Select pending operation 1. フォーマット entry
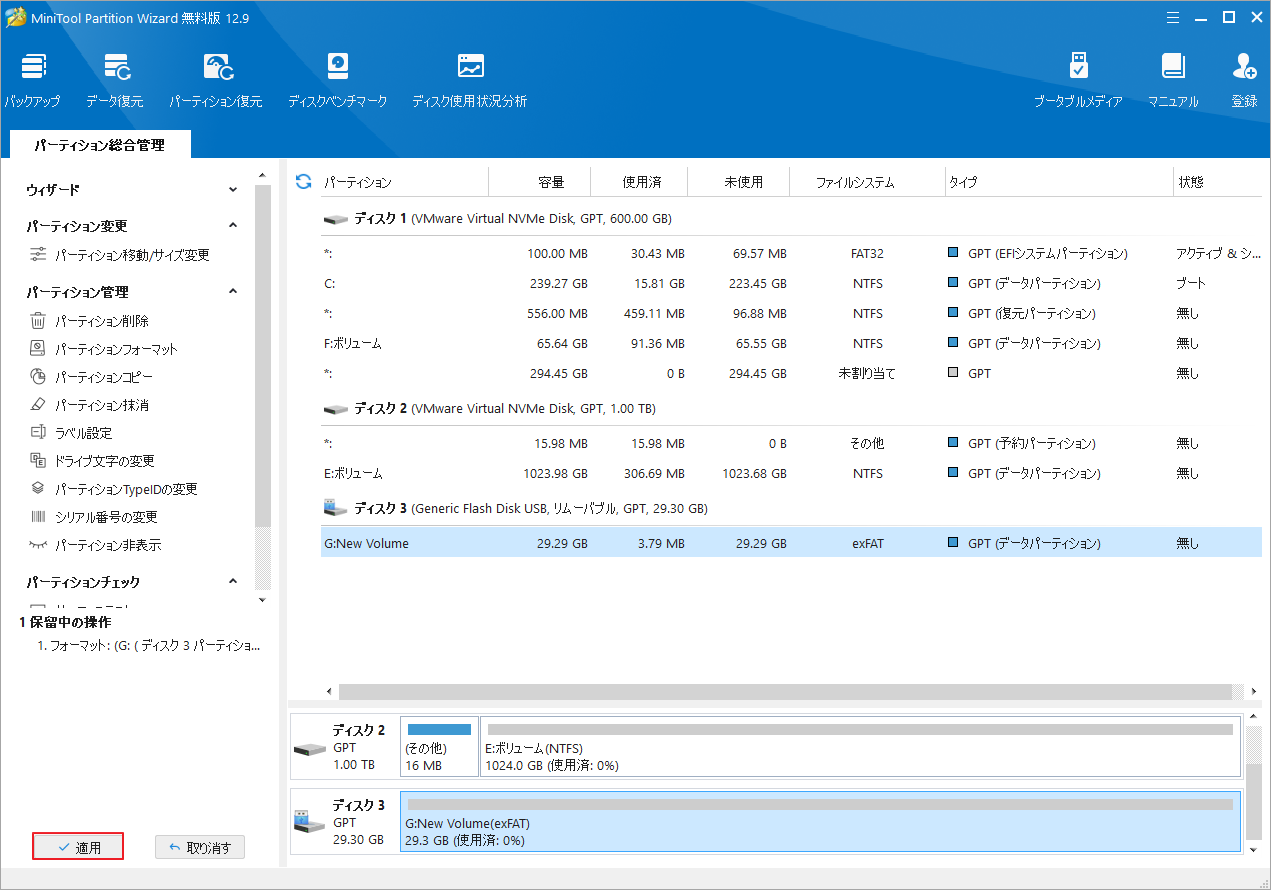 [149, 646]
